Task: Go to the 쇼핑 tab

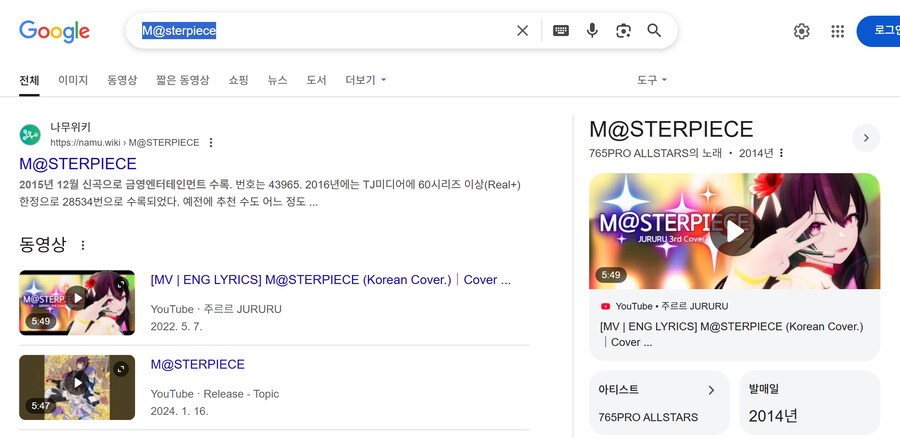Action: (x=238, y=80)
